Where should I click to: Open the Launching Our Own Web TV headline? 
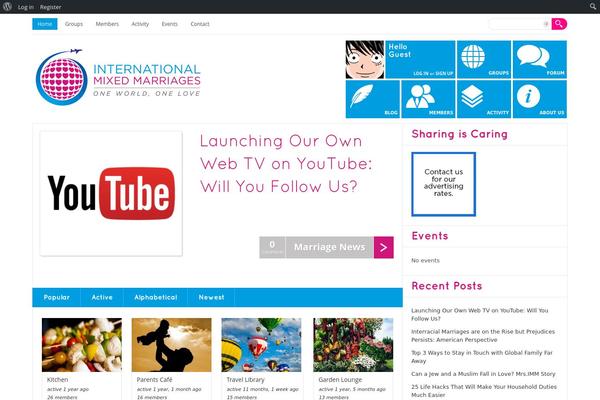[285, 164]
